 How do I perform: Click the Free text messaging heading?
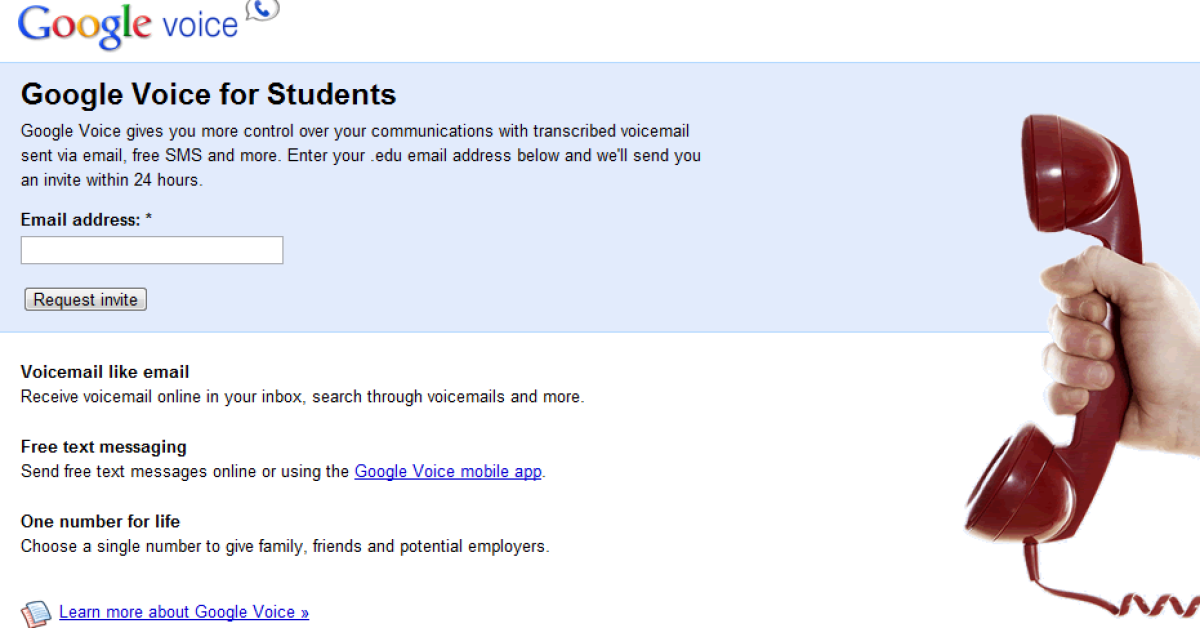[104, 447]
